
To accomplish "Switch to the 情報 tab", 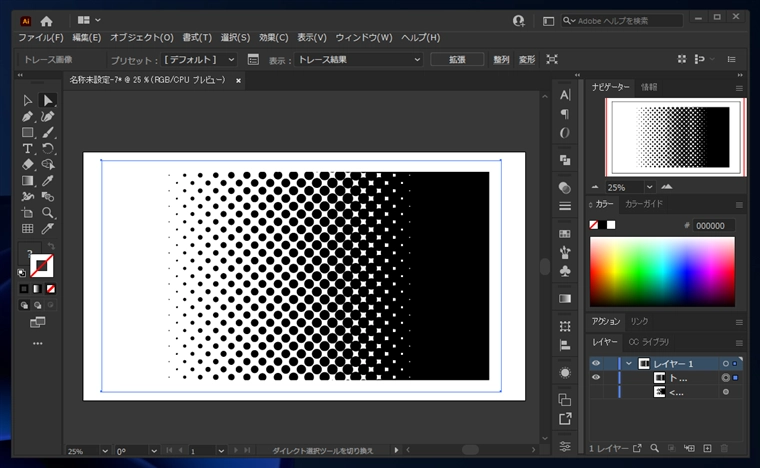I will tap(649, 87).
